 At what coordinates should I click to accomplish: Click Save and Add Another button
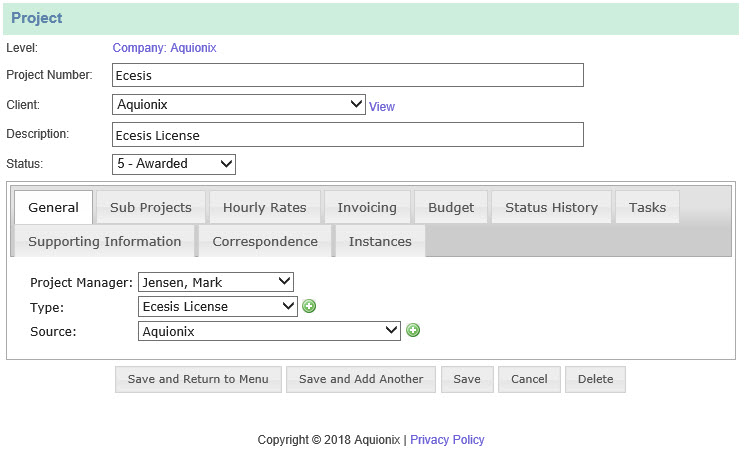[361, 379]
